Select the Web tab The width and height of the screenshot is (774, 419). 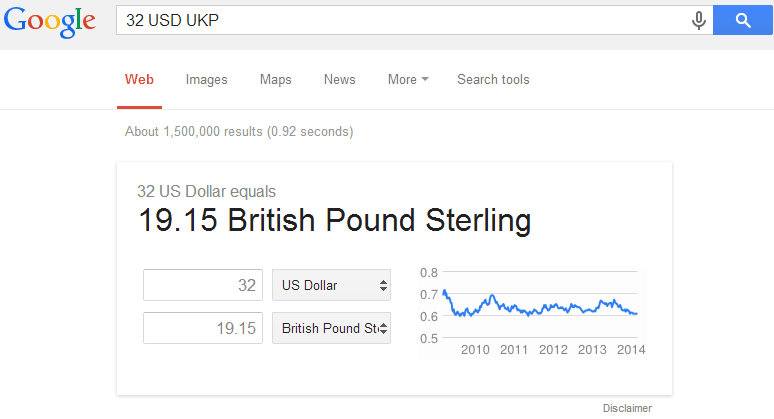click(x=139, y=79)
